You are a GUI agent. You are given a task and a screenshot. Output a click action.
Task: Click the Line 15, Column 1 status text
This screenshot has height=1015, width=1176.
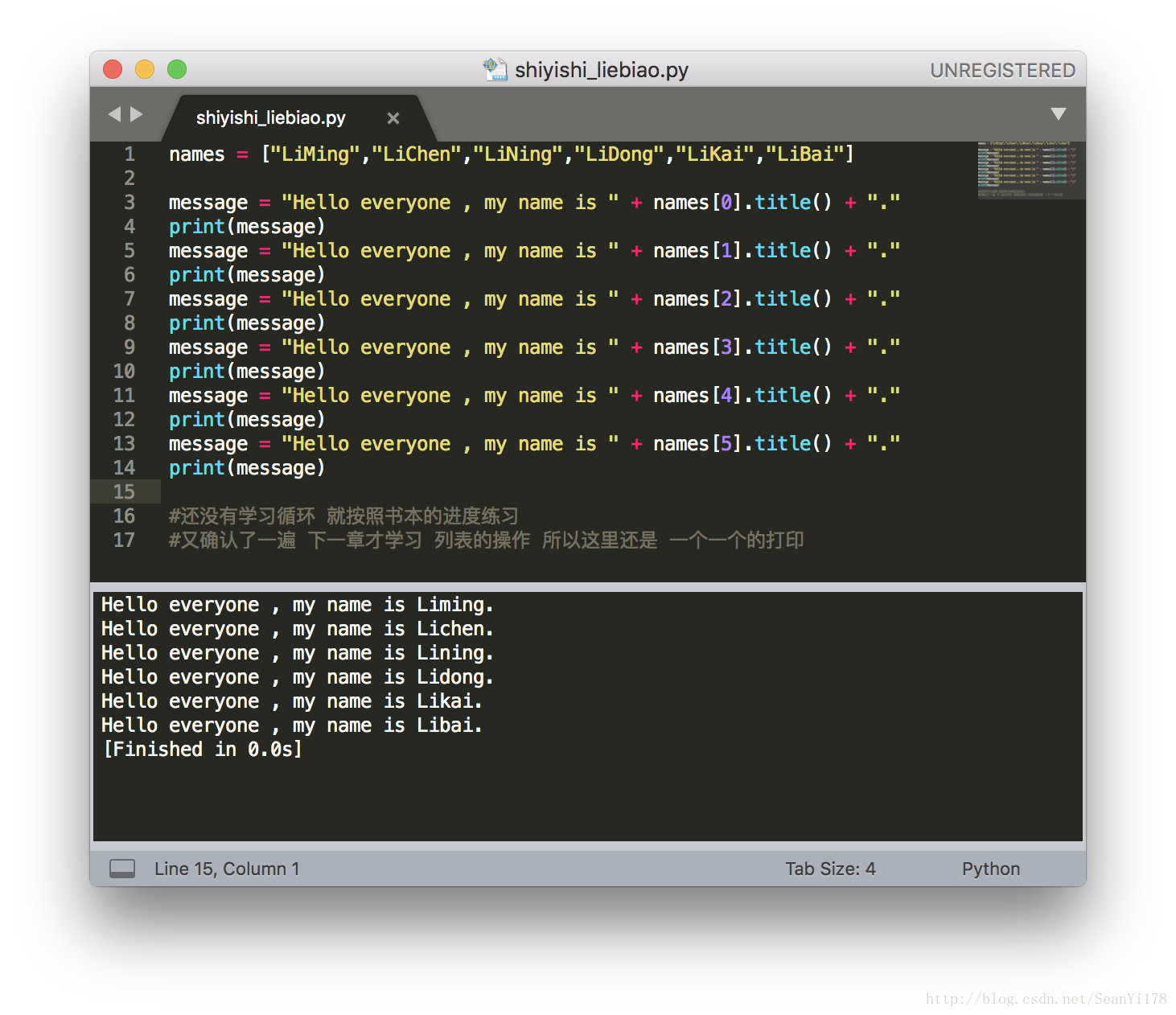tap(227, 869)
